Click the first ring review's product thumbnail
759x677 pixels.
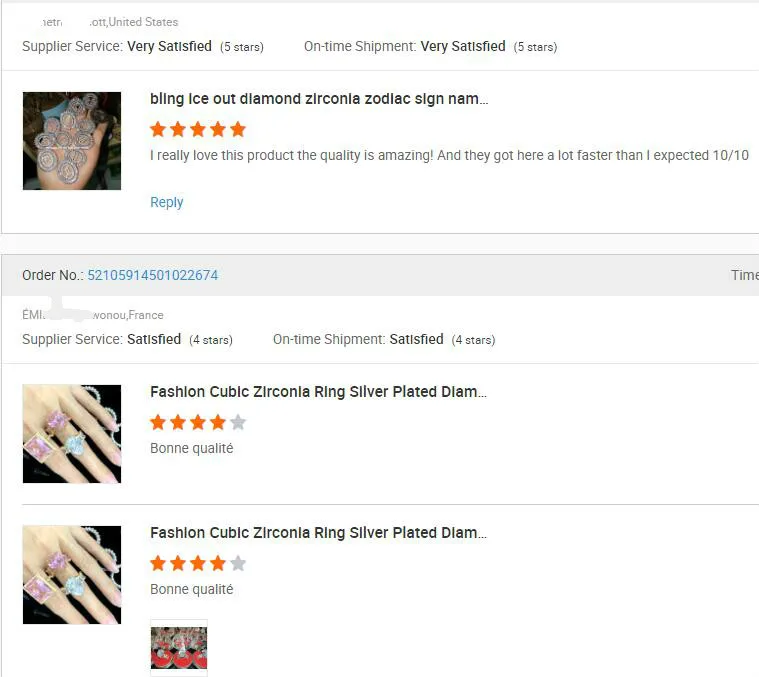click(x=72, y=434)
